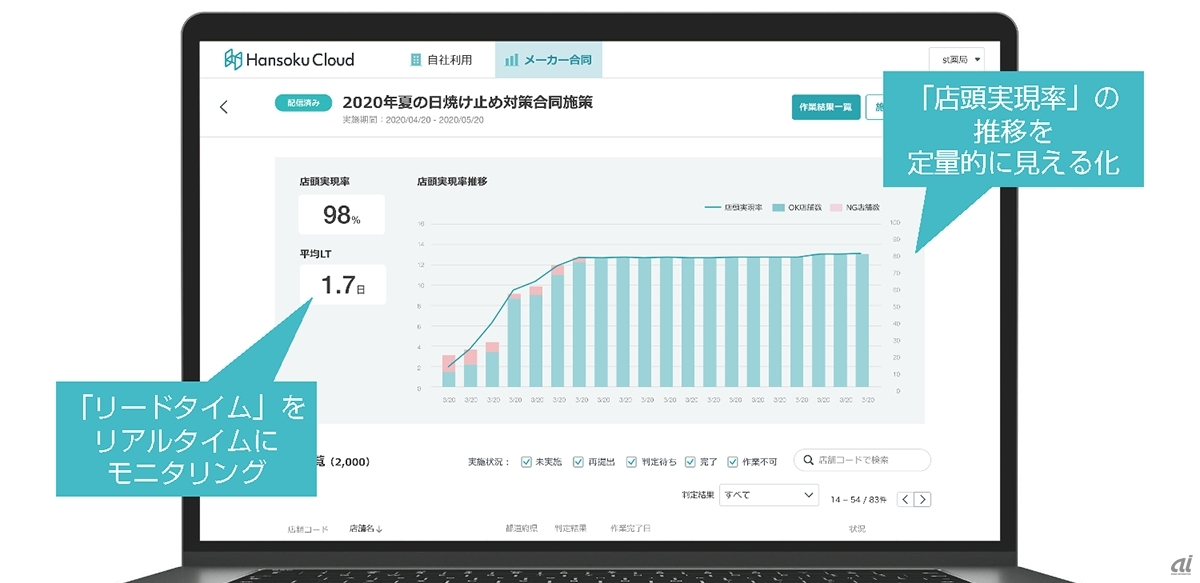Open the 判定結果 すべて dropdown

click(x=769, y=495)
